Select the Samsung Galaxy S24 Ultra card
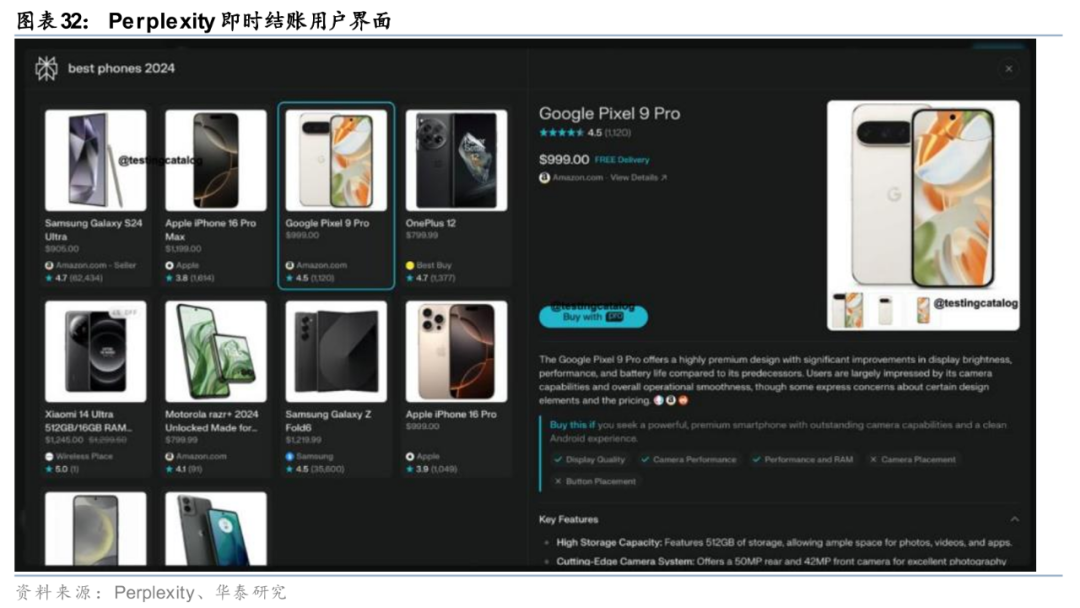This screenshot has height=608, width=1080. (96, 196)
